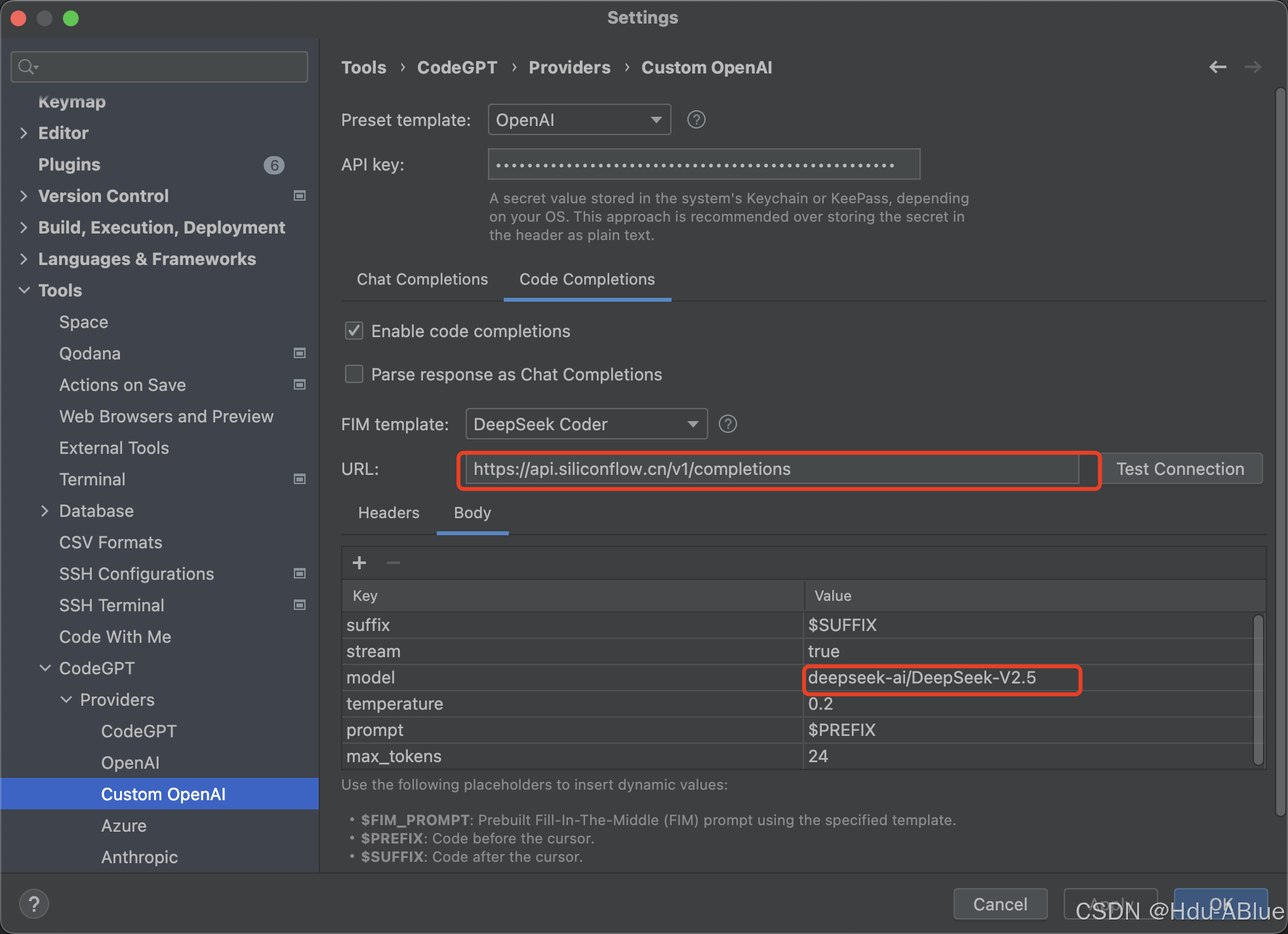Click the plus icon to add body row
The width and height of the screenshot is (1288, 934).
pyautogui.click(x=359, y=563)
